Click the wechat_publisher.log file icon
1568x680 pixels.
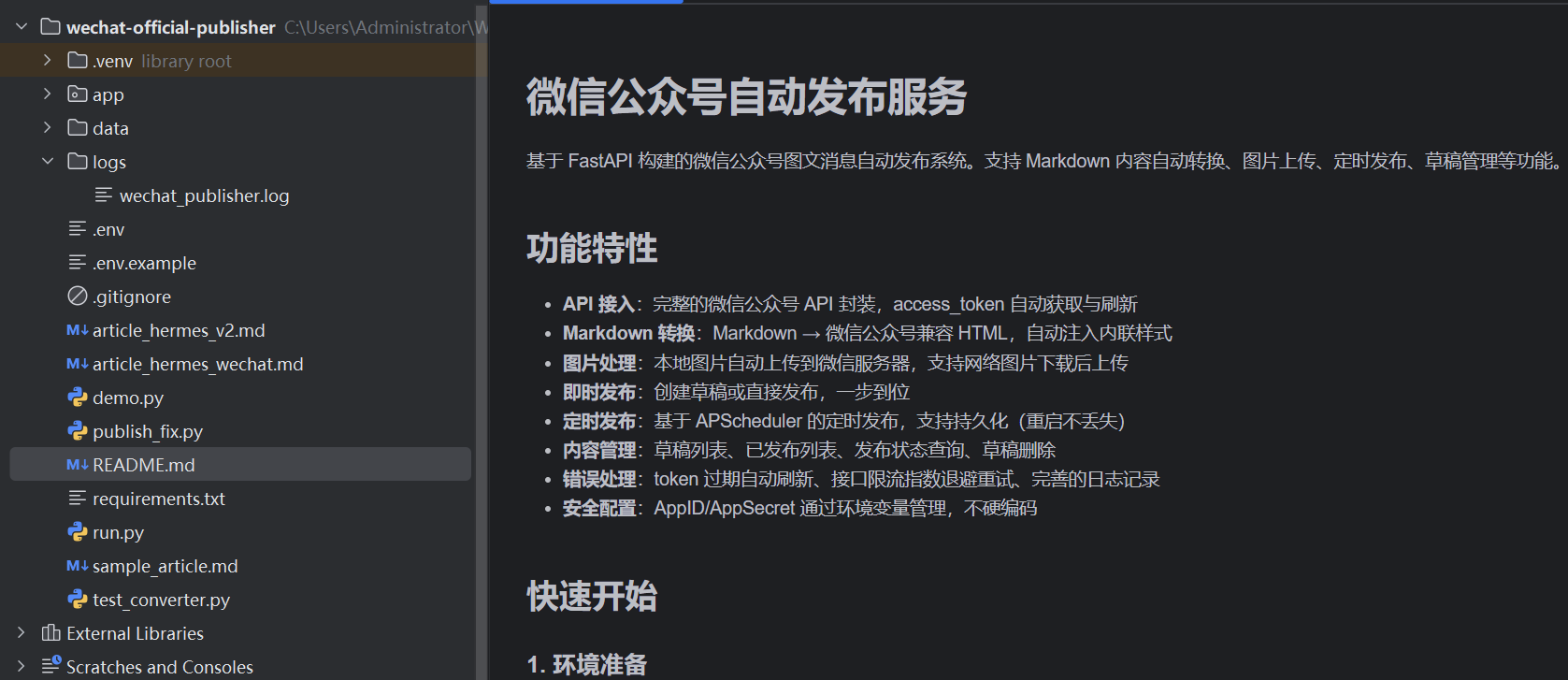coord(104,195)
